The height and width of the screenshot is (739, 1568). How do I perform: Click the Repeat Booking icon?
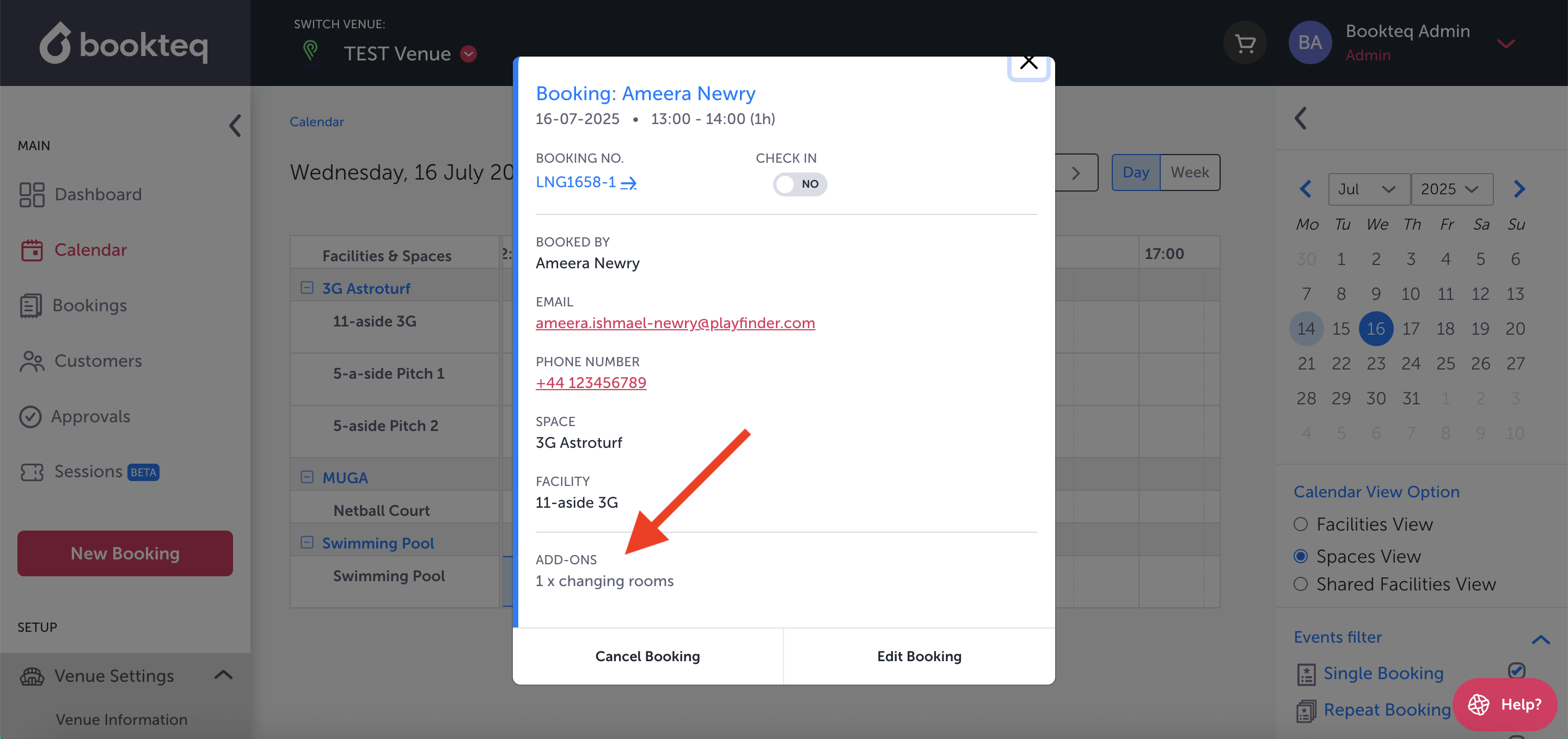pyautogui.click(x=1306, y=710)
